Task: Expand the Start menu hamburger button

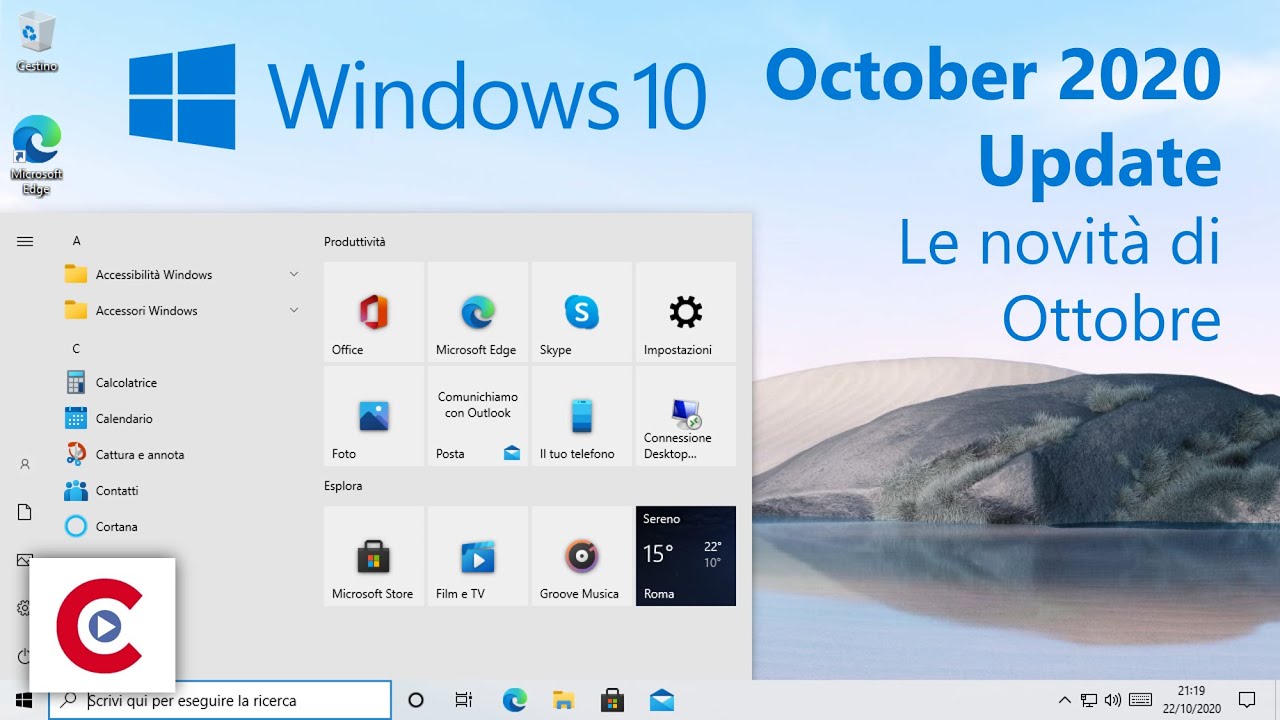Action: coord(25,241)
